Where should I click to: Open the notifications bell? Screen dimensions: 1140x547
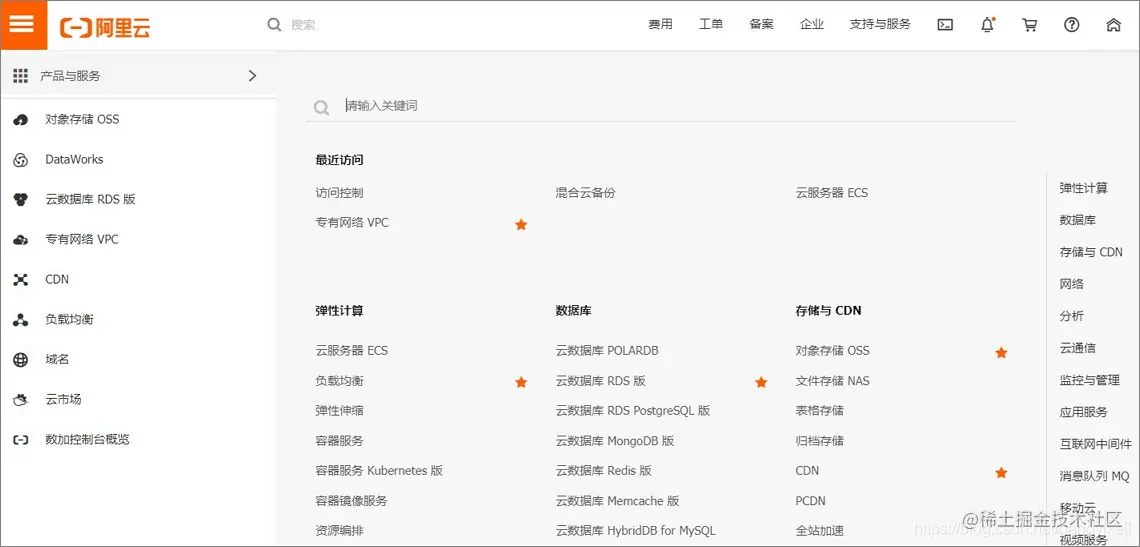point(987,25)
